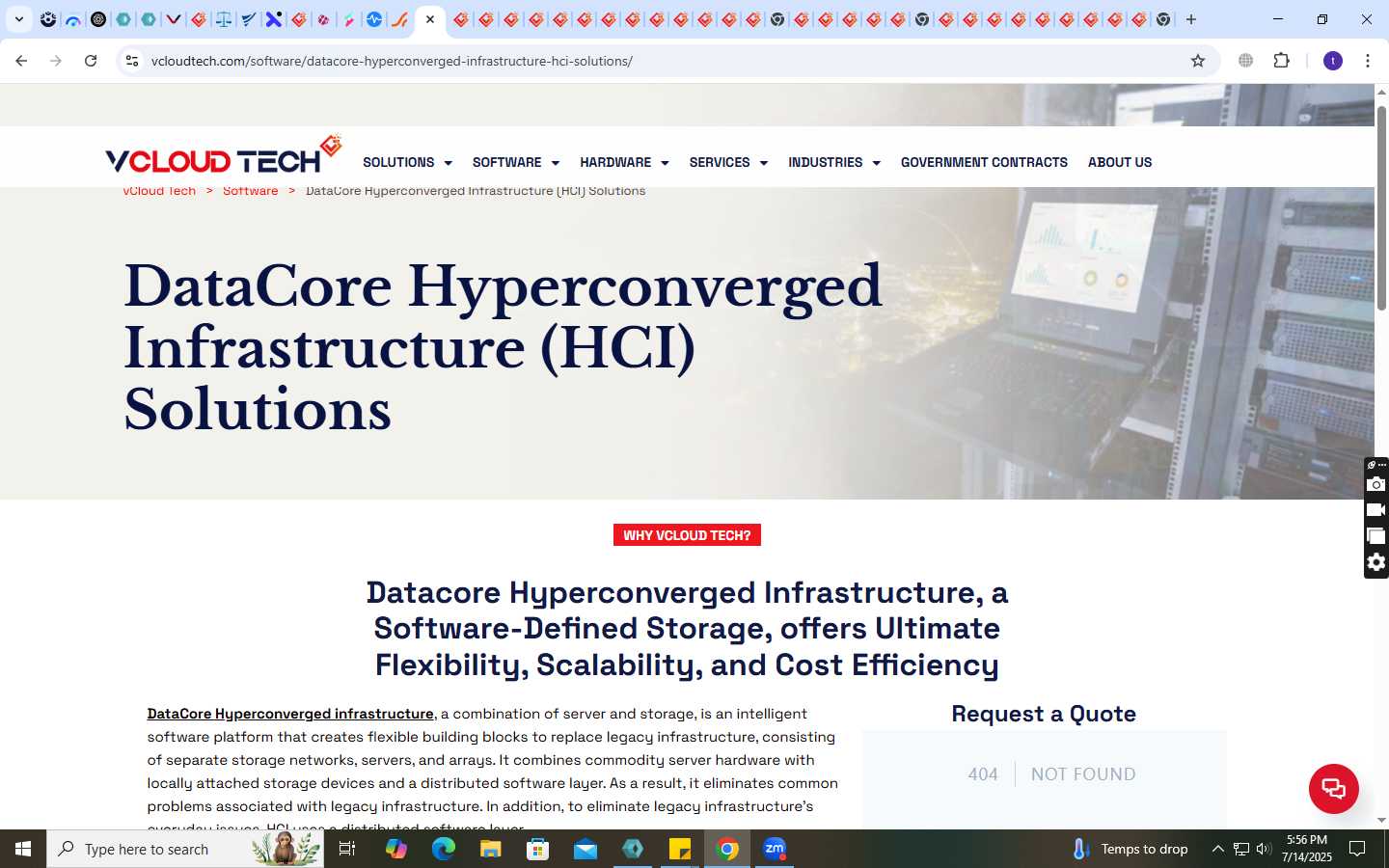Expand the INDUSTRIES menu
Image resolution: width=1389 pixels, height=868 pixels.
click(834, 162)
